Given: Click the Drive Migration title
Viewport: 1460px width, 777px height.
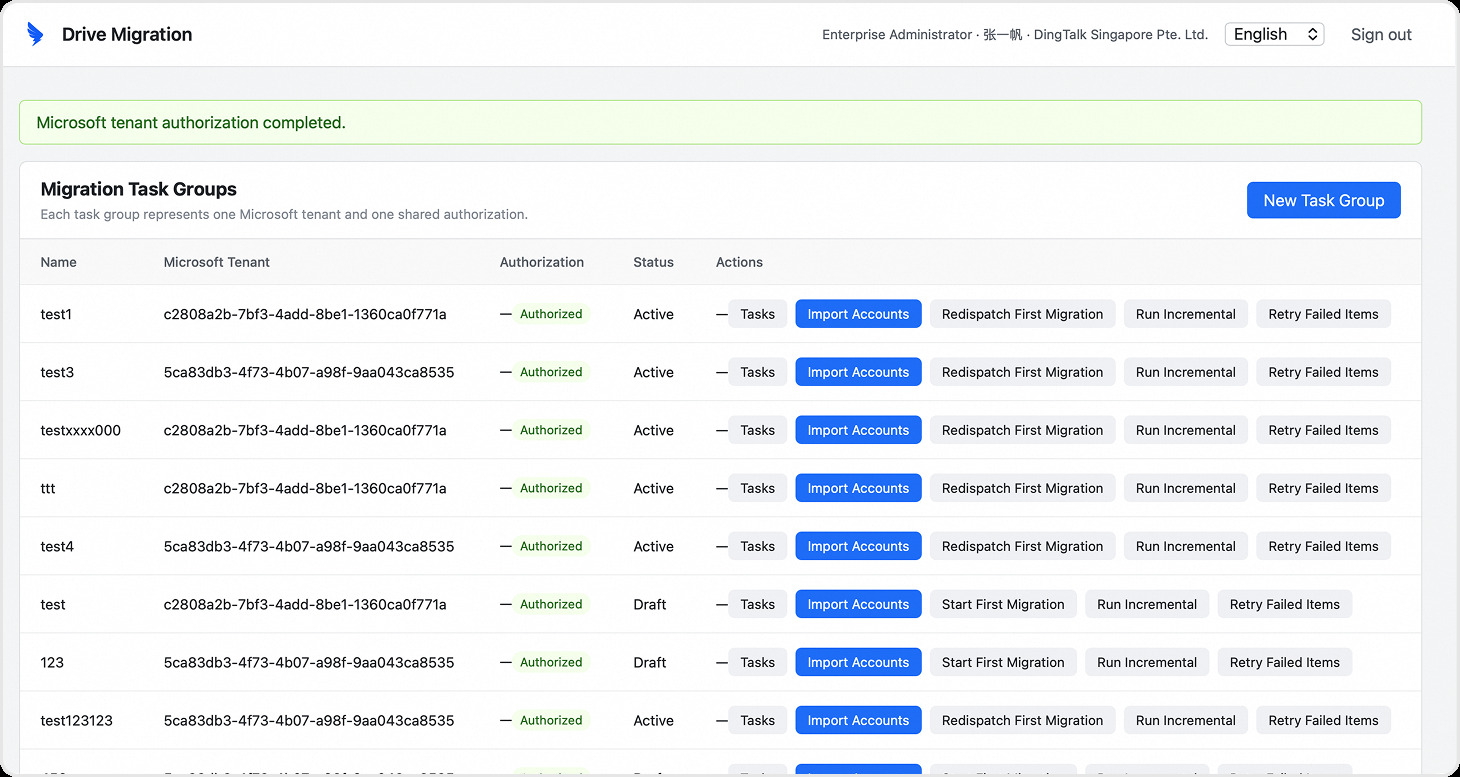Looking at the screenshot, I should (127, 34).
